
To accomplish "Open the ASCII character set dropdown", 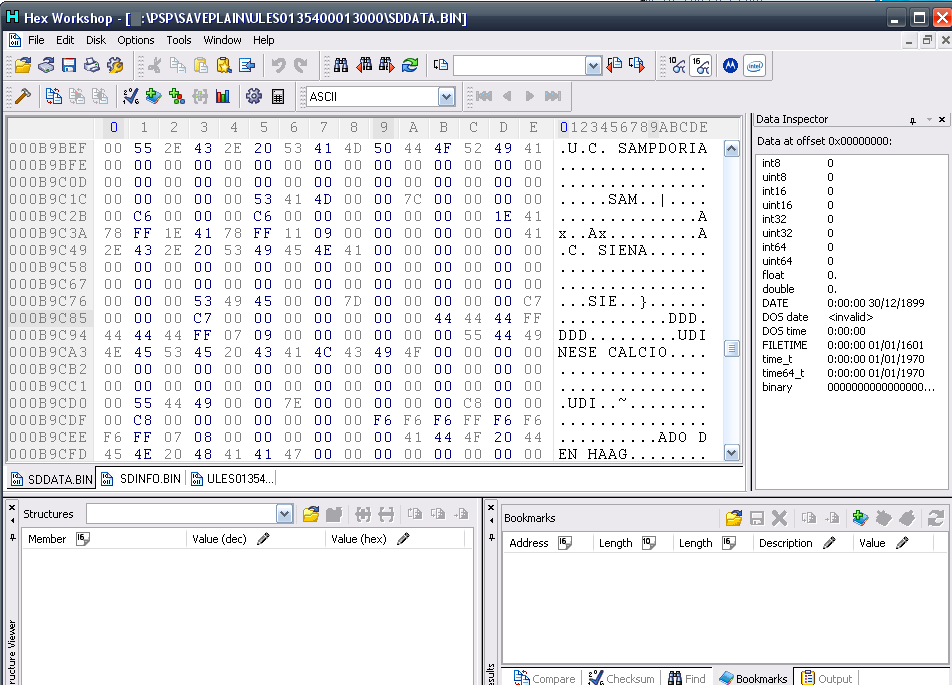I will (446, 97).
